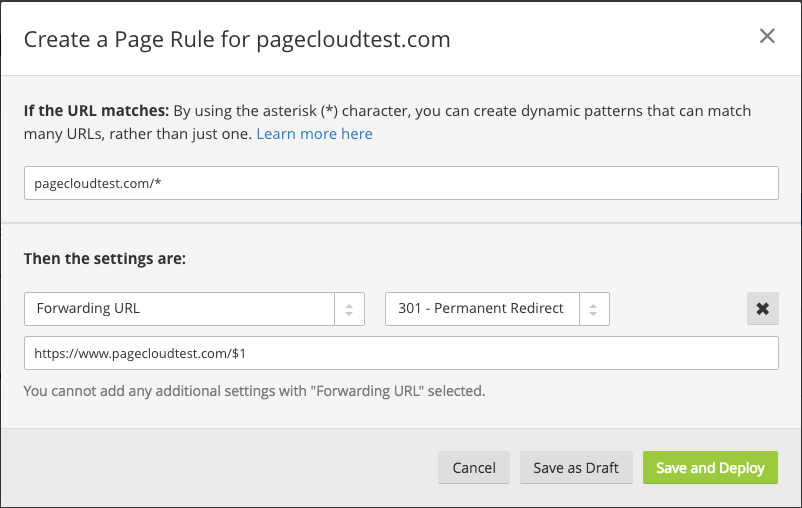Close the Create a Page Rule dialog
The height and width of the screenshot is (508, 802).
point(767,37)
